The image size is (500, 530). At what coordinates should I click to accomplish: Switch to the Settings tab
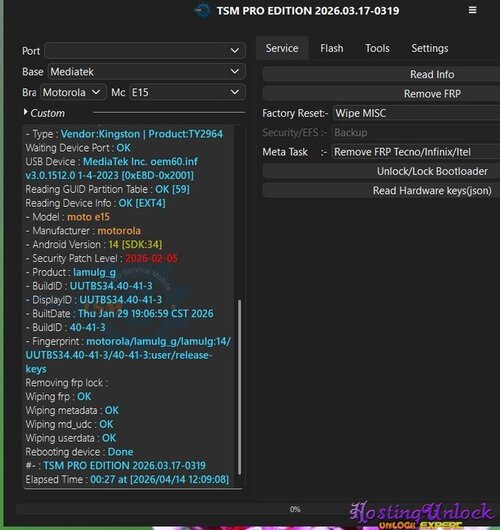(430, 48)
